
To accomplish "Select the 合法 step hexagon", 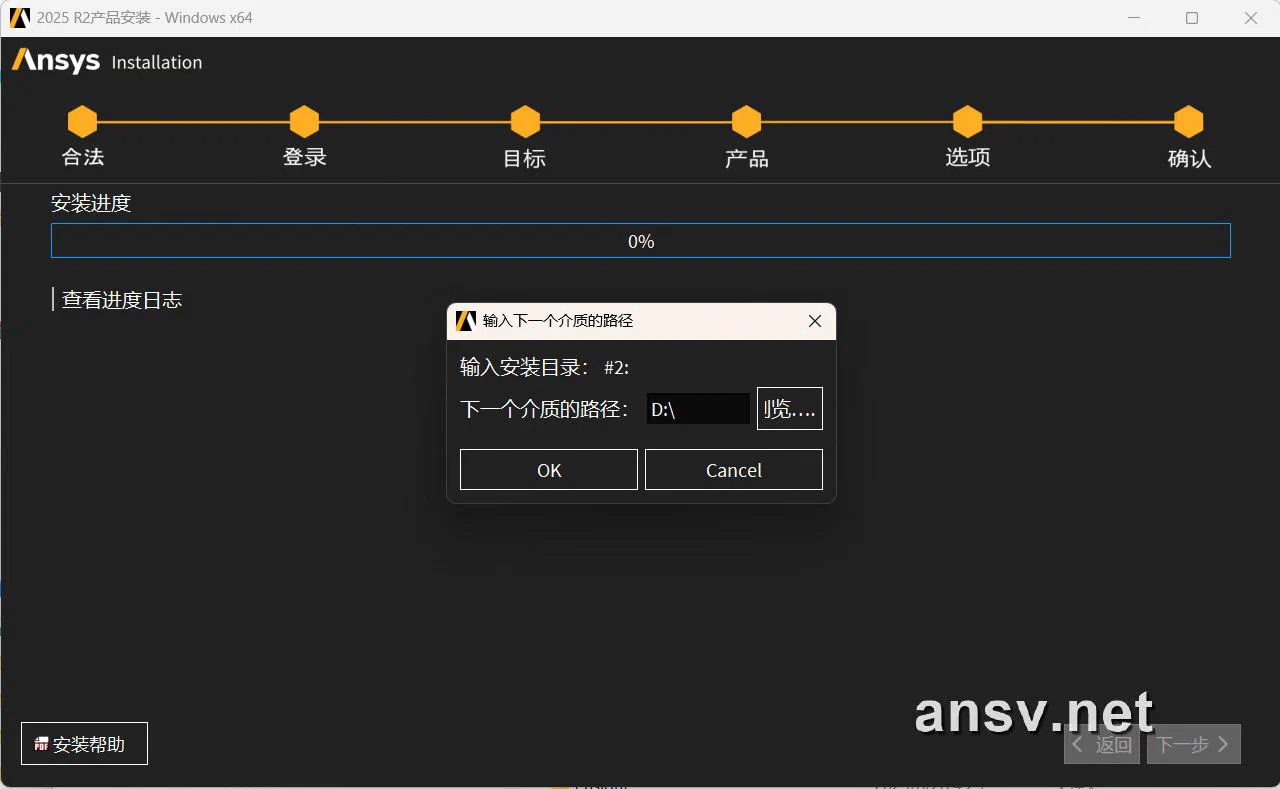I will tap(82, 122).
